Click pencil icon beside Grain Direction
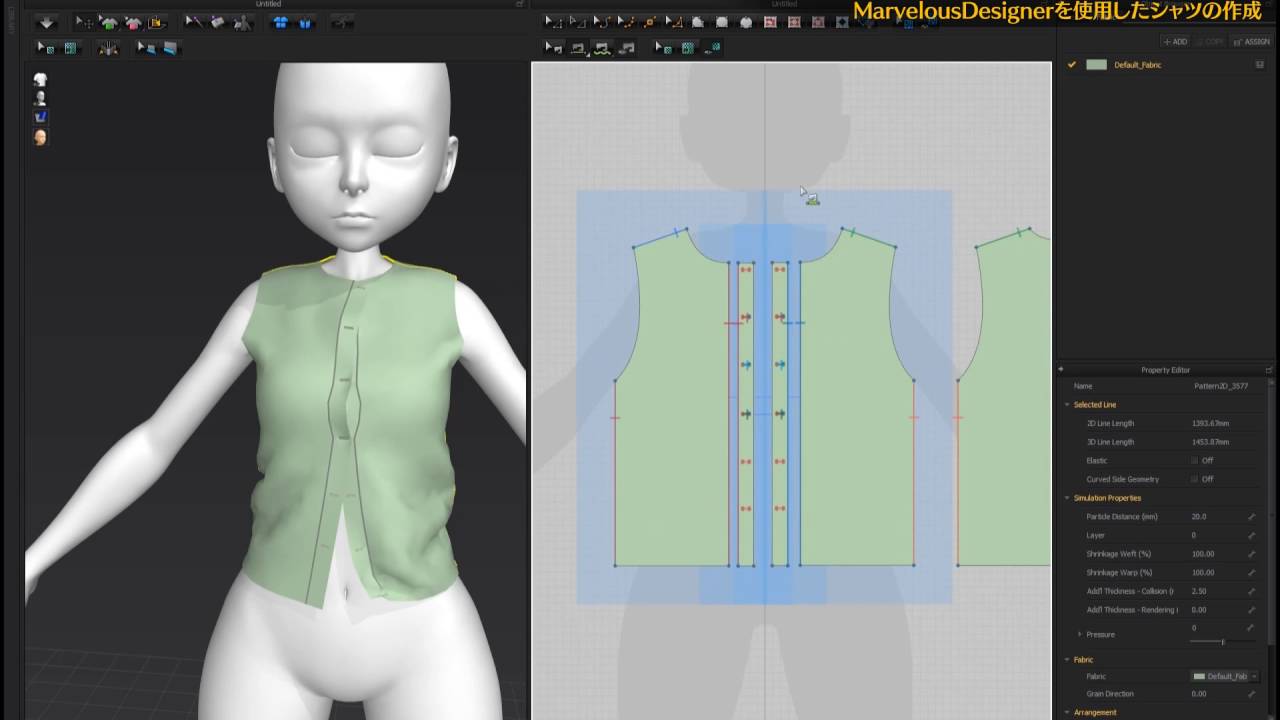The width and height of the screenshot is (1280, 720). tap(1251, 694)
